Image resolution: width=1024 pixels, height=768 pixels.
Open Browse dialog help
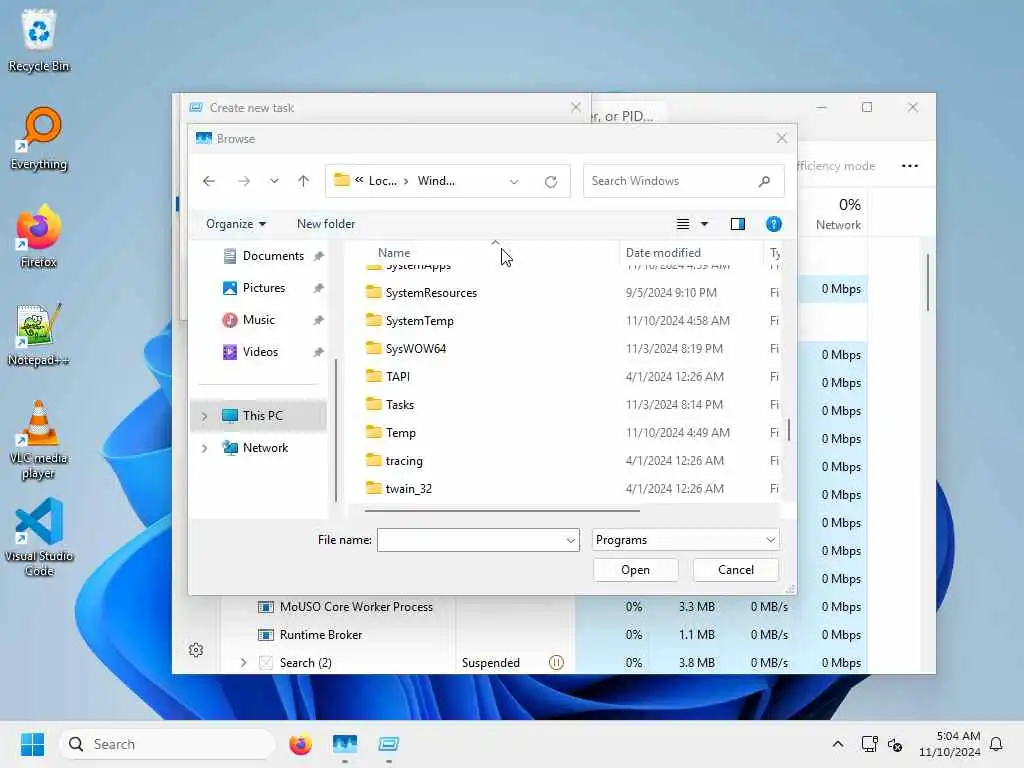774,224
